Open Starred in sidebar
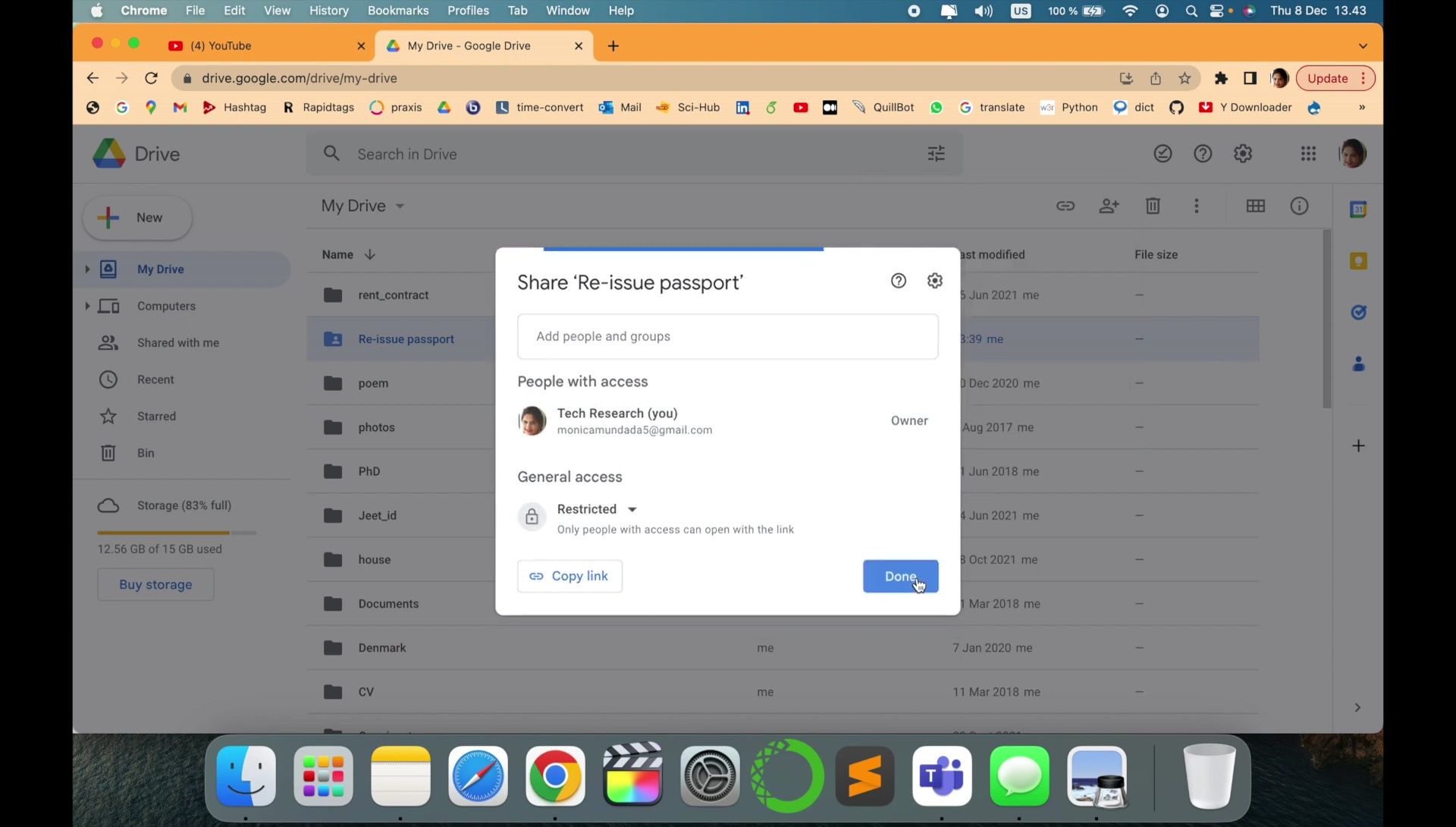Image resolution: width=1456 pixels, height=827 pixels. [x=156, y=416]
